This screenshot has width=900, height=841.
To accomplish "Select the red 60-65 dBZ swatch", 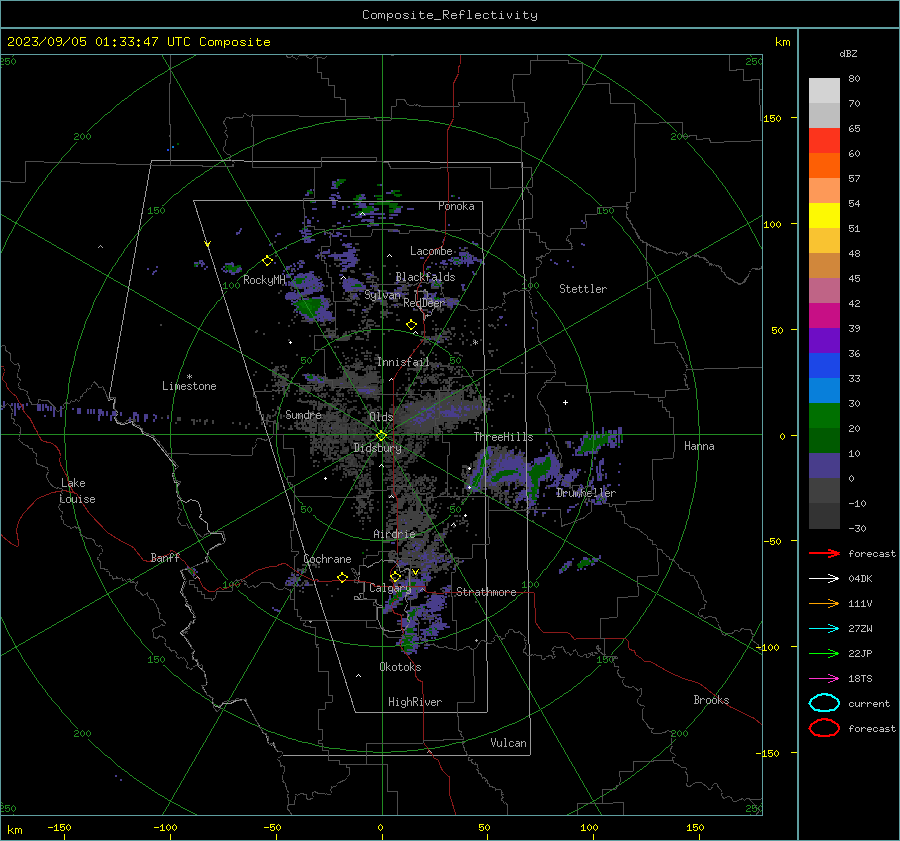I will pos(824,140).
